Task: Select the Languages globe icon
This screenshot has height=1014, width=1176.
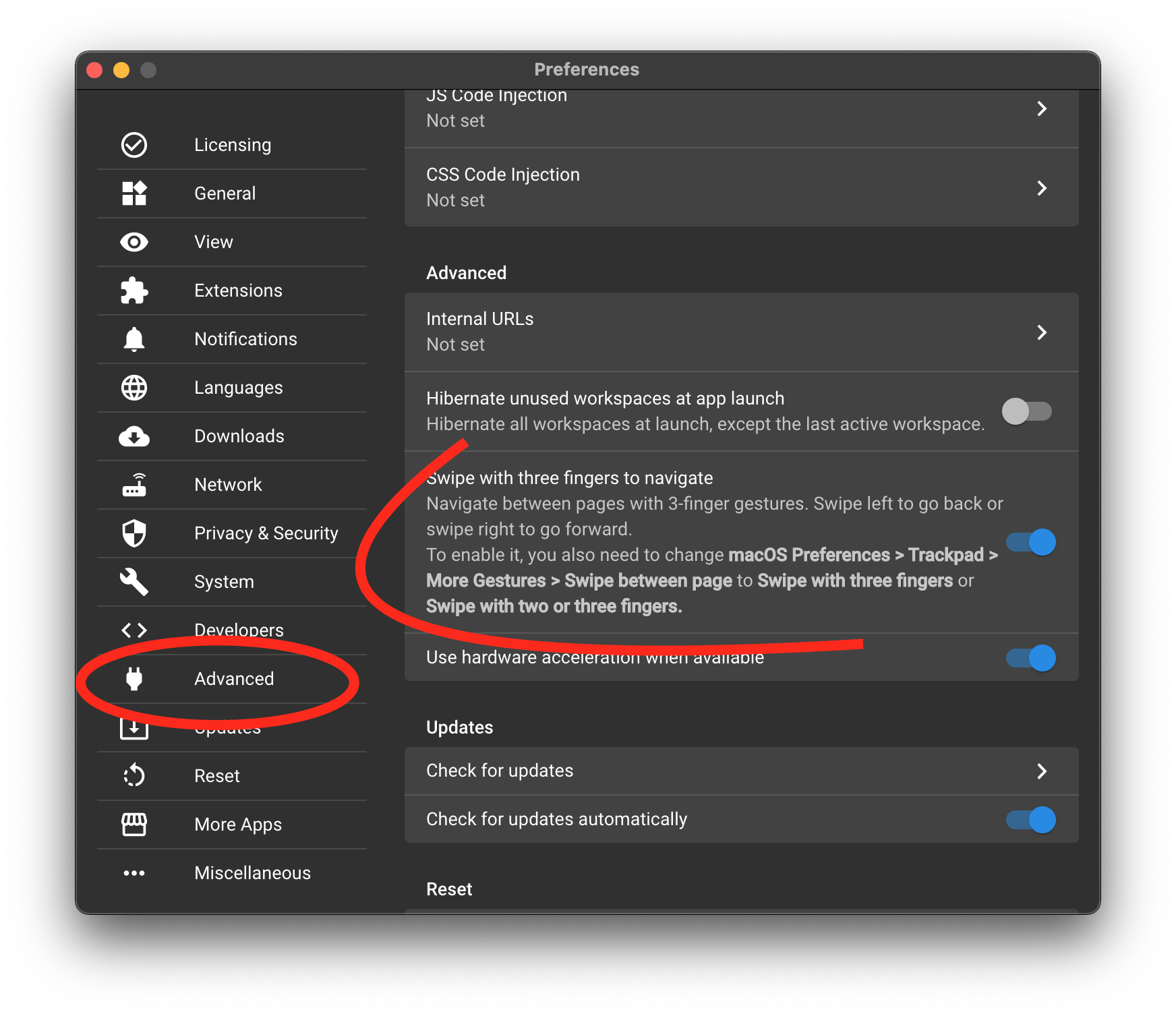Action: tap(134, 388)
